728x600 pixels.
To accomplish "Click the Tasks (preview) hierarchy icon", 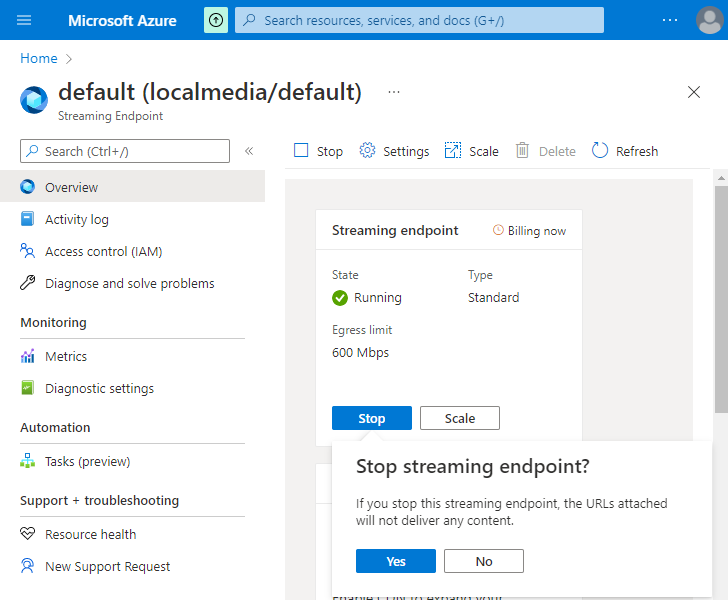I will click(x=27, y=461).
